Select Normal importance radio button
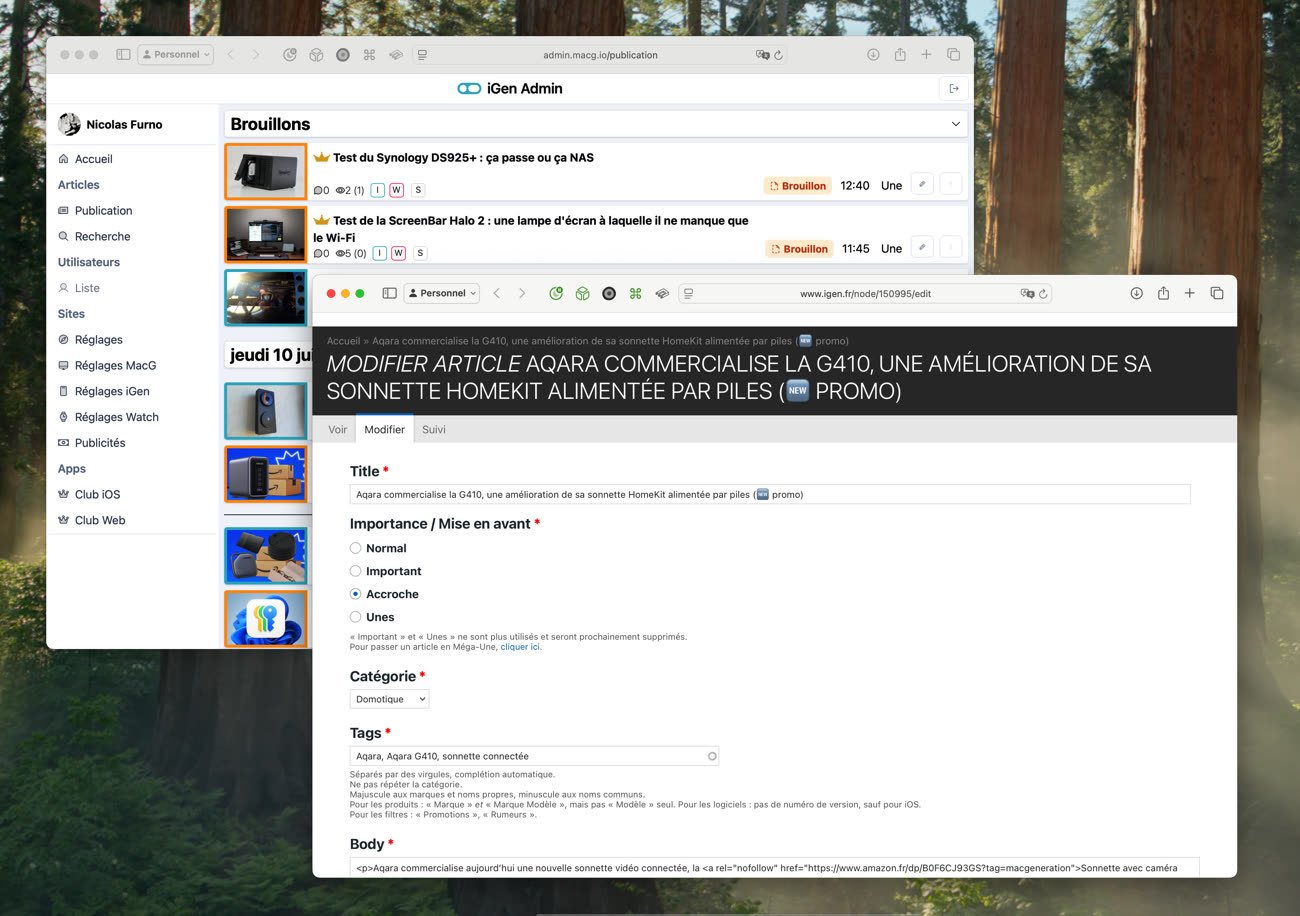 [x=355, y=548]
